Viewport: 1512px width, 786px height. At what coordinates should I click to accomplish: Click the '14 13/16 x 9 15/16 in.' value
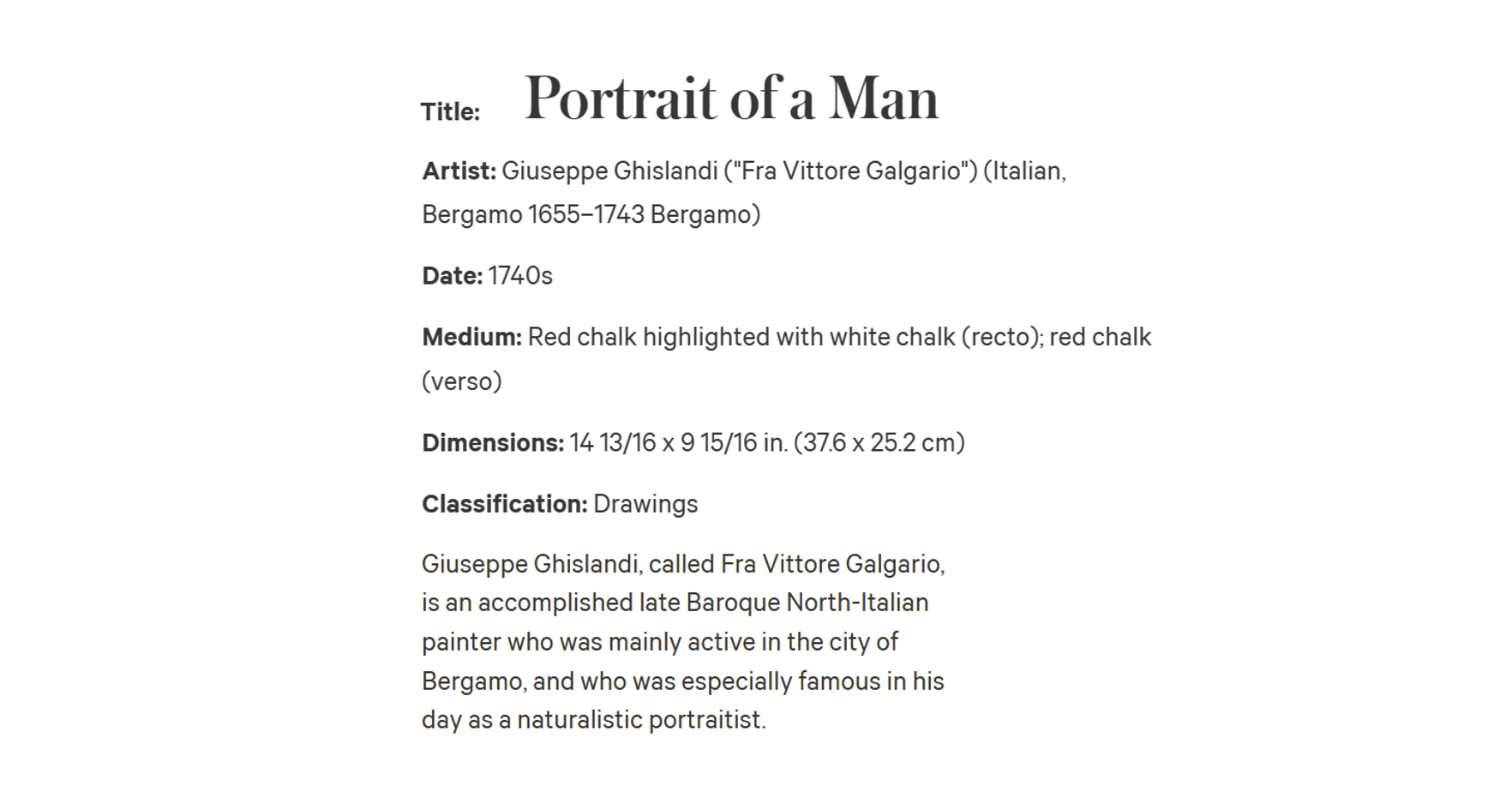pyautogui.click(x=679, y=442)
